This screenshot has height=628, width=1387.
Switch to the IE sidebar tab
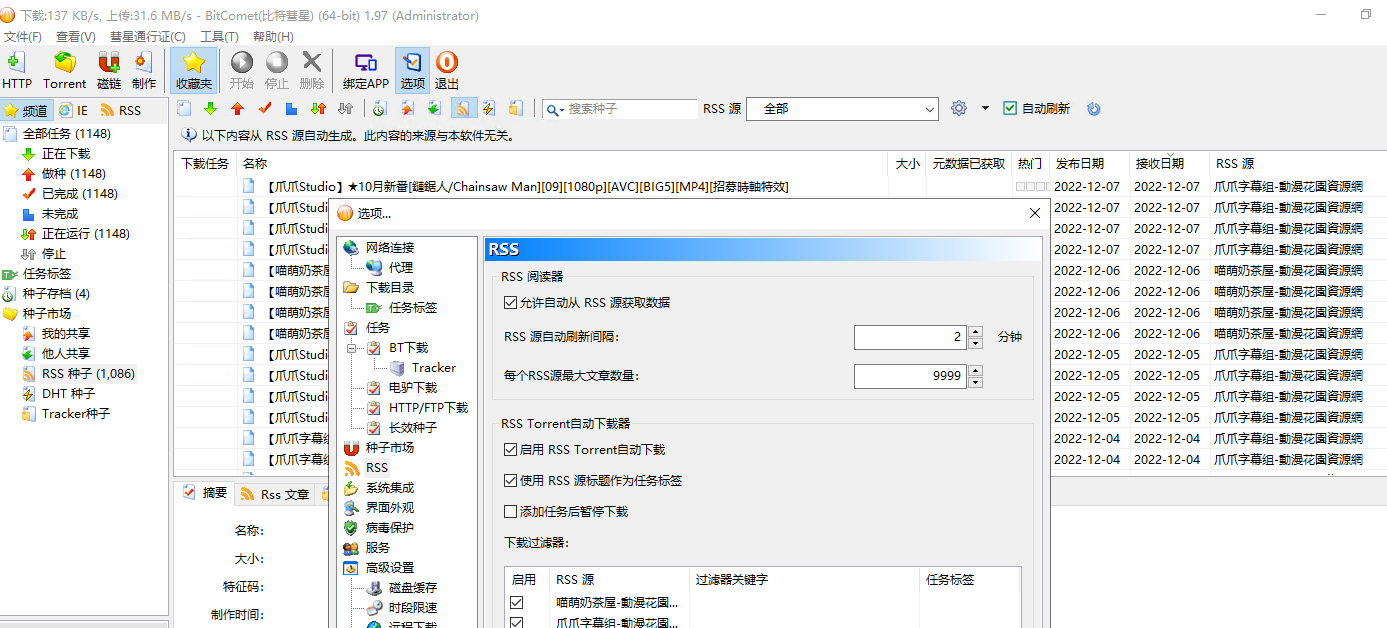coord(73,111)
